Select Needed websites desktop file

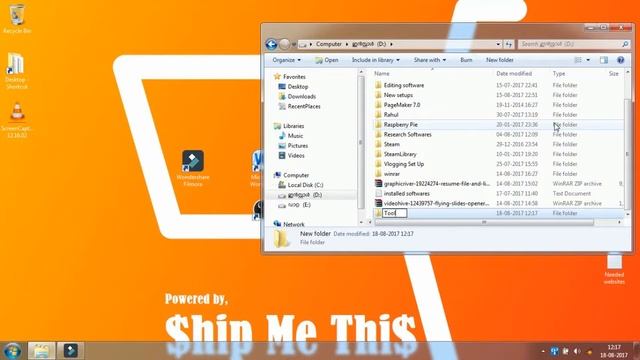tap(614, 269)
